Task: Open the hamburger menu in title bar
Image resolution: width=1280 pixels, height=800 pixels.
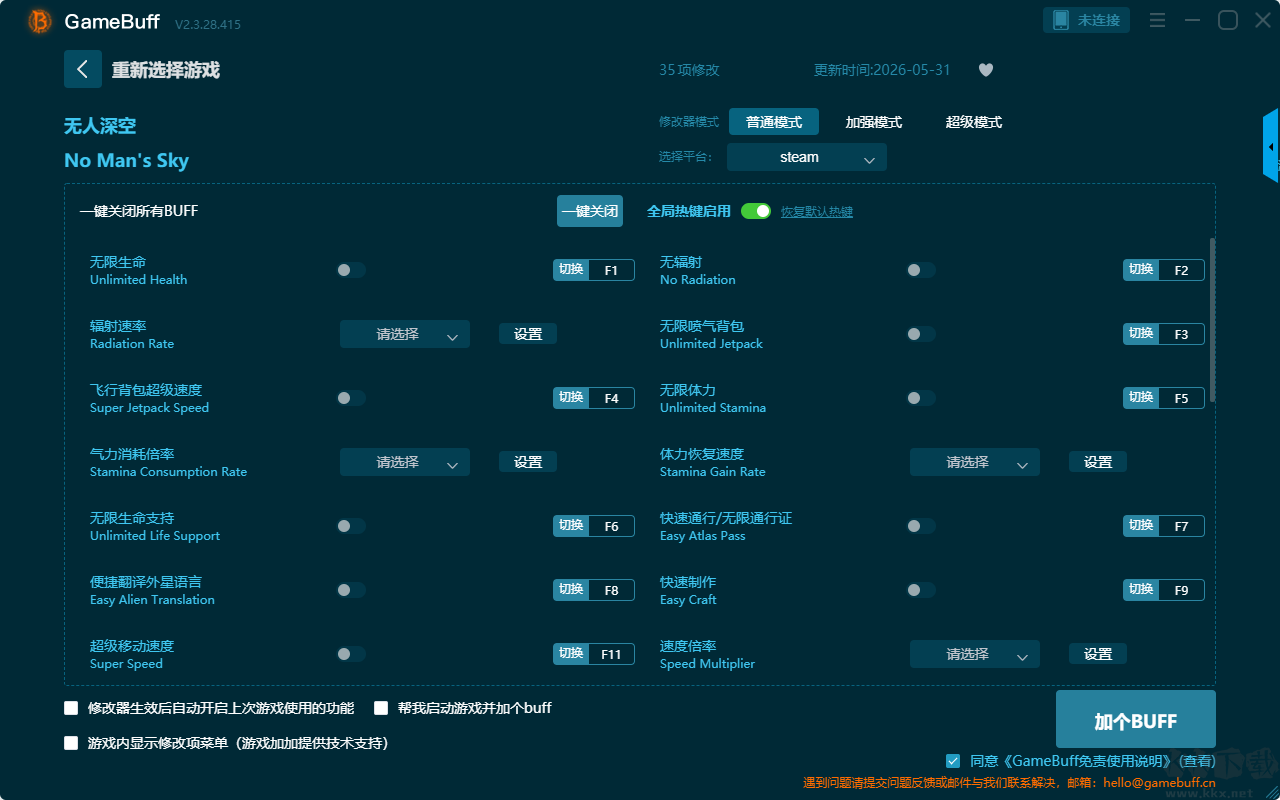Action: coord(1157,20)
